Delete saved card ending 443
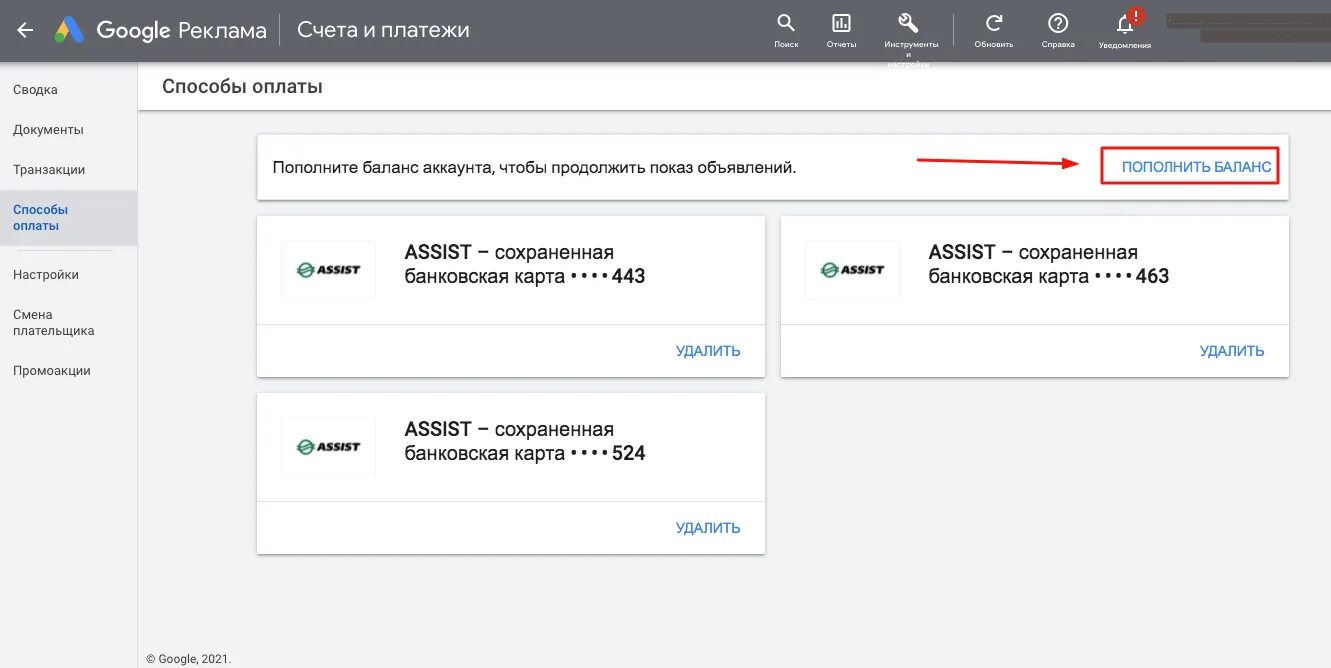This screenshot has width=1331, height=668. pyautogui.click(x=708, y=351)
